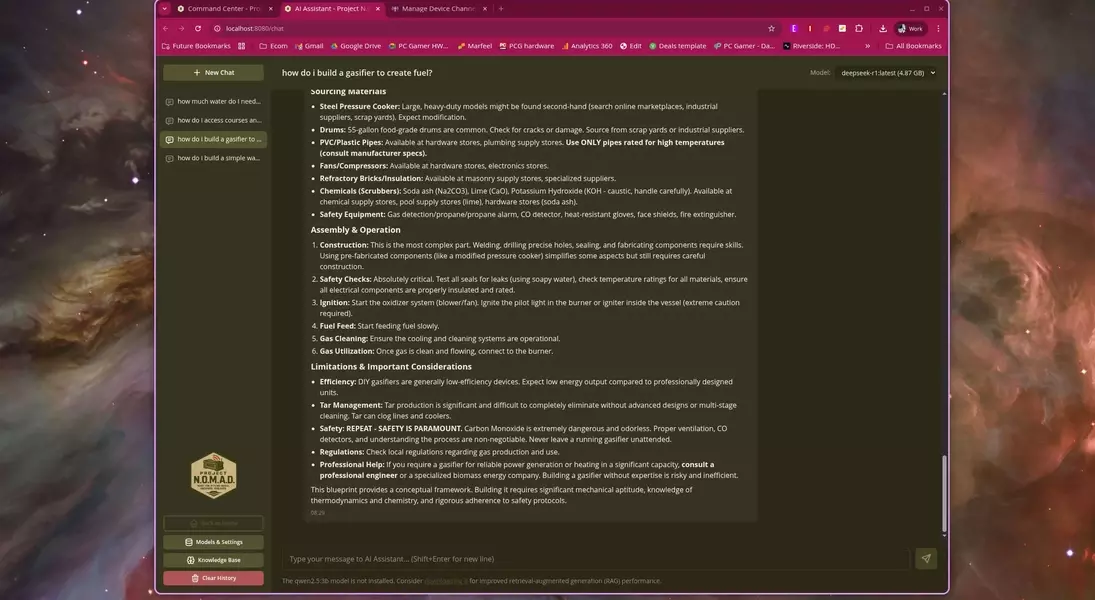Expand the bookmarks overflow chevron
The image size is (1095, 600).
coord(867,46)
